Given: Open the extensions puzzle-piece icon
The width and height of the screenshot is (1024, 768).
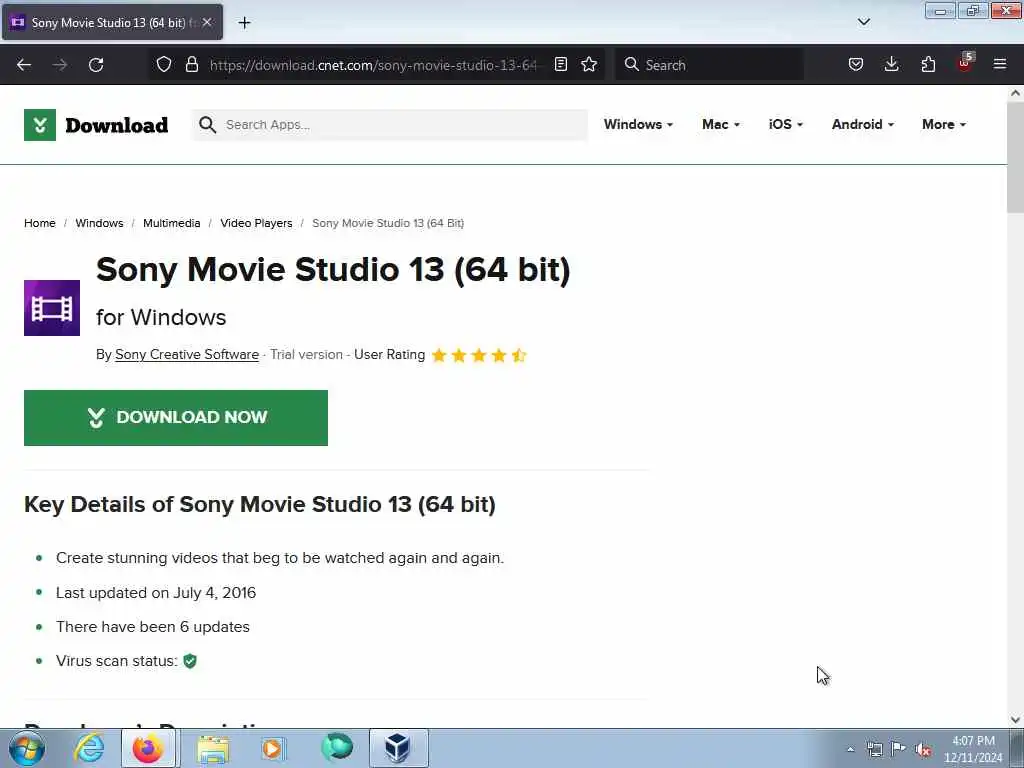Looking at the screenshot, I should [928, 64].
